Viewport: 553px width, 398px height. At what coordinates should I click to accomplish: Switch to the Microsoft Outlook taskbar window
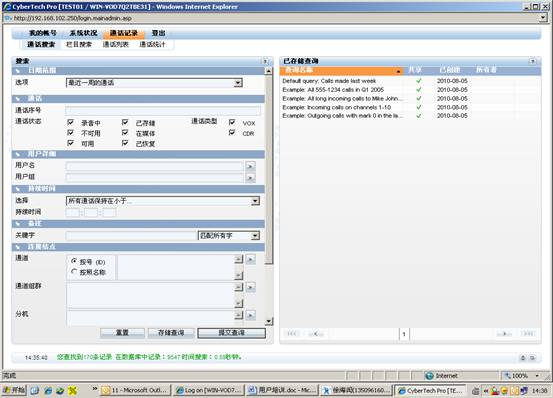click(x=136, y=390)
